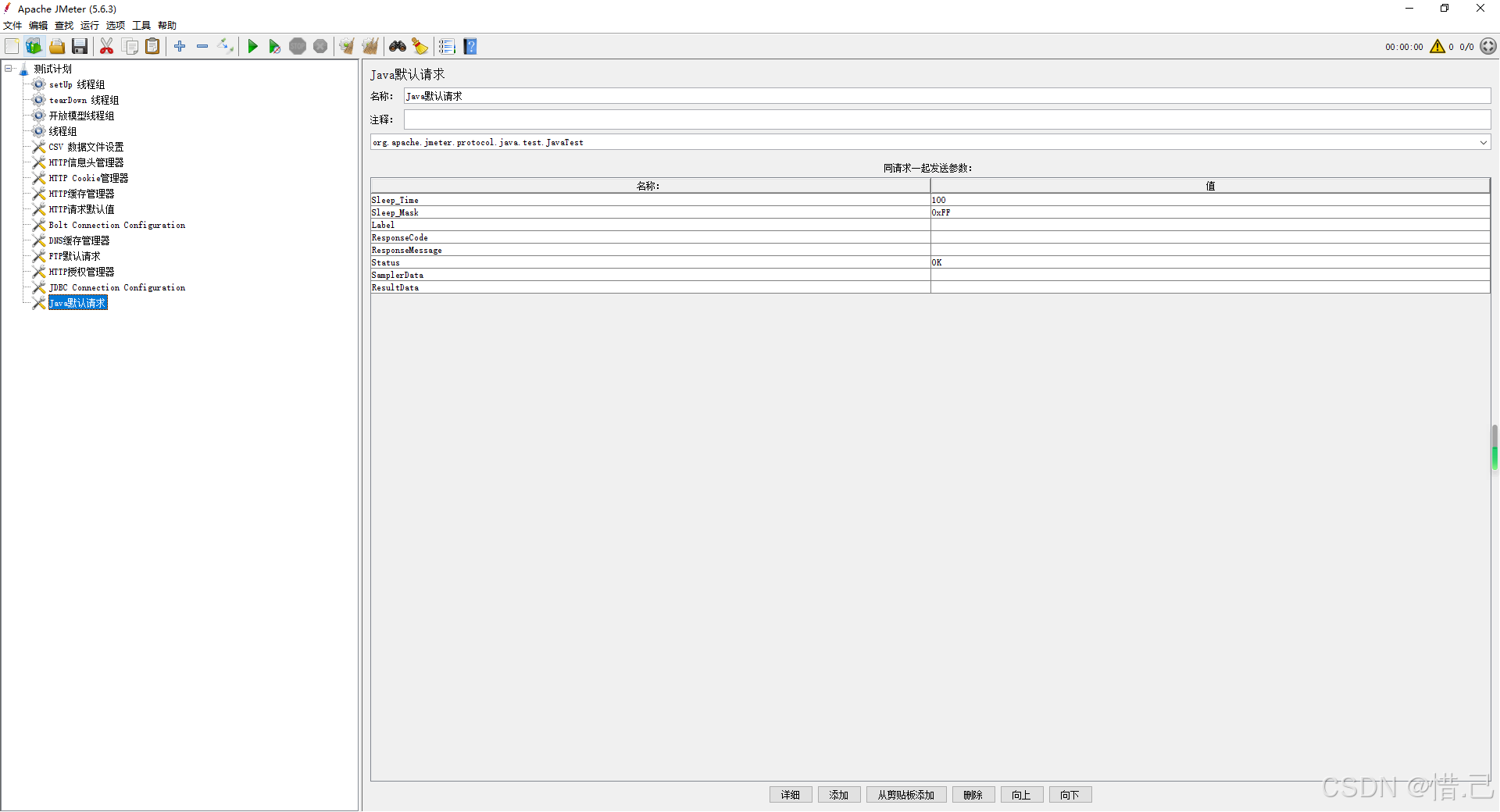Open the Function helper list icon
The height and width of the screenshot is (812, 1500).
(x=447, y=47)
